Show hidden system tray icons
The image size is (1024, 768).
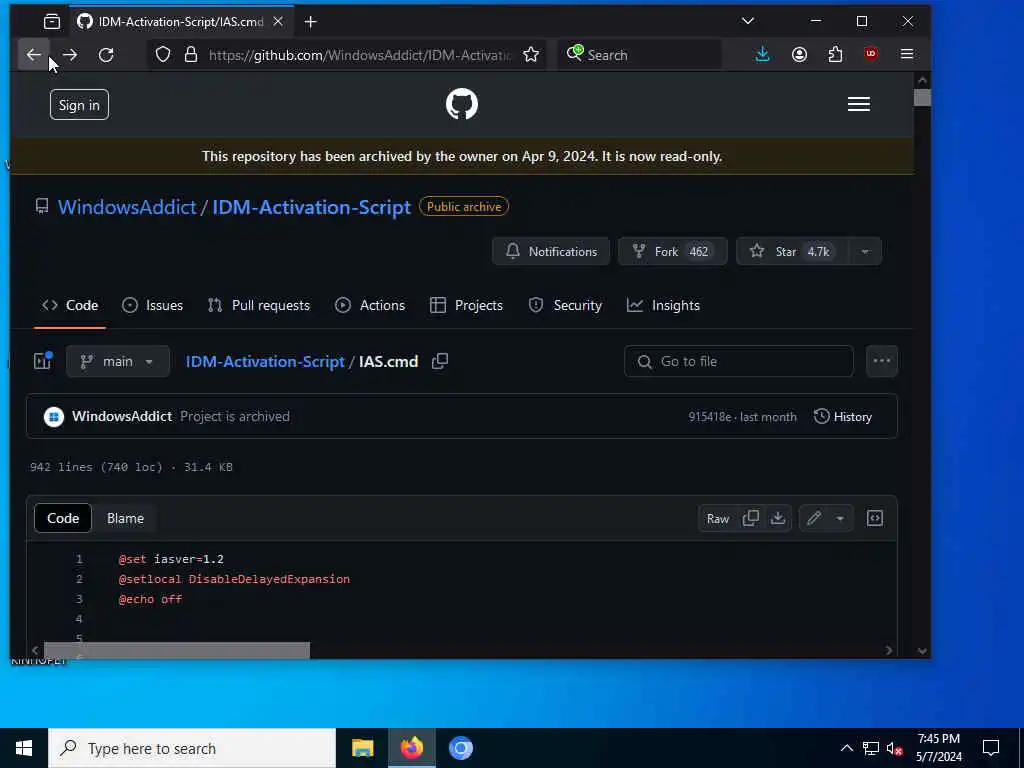tap(846, 748)
